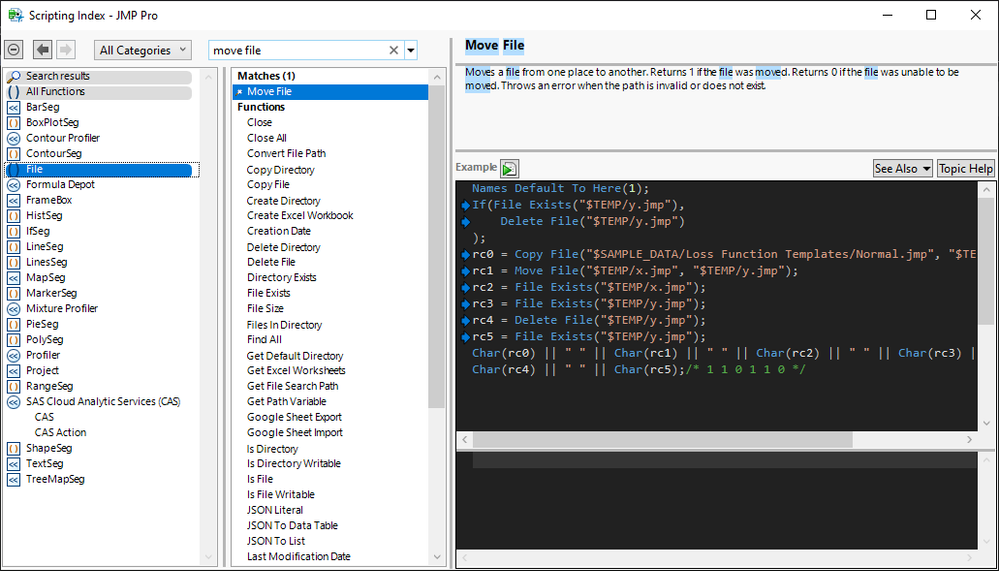Viewport: 999px width, 571px height.
Task: Select Copy File in the Functions list
Action: (x=268, y=185)
